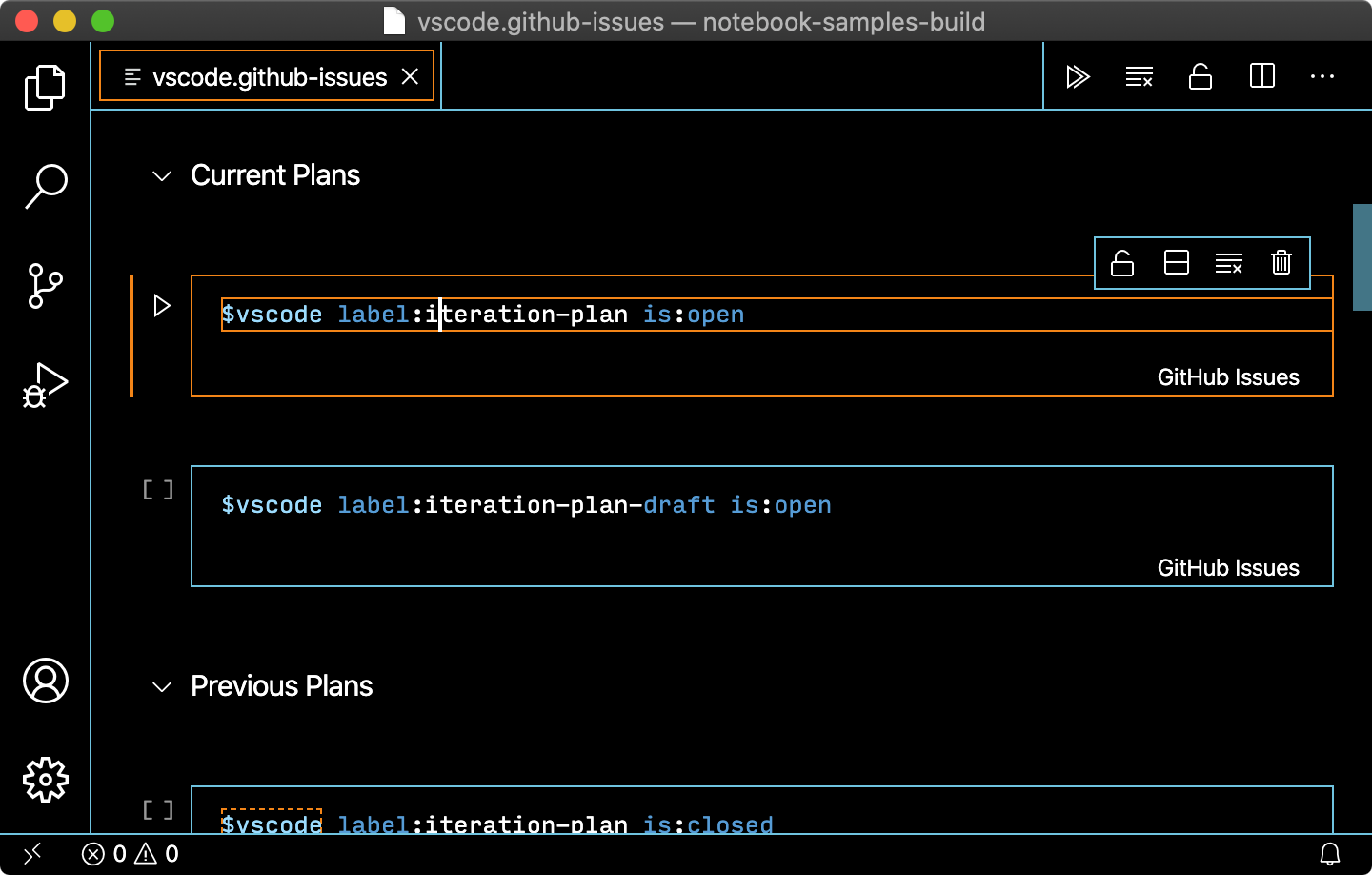The width and height of the screenshot is (1372, 875).
Task: Toggle the notebook editing lock
Action: tap(1200, 76)
